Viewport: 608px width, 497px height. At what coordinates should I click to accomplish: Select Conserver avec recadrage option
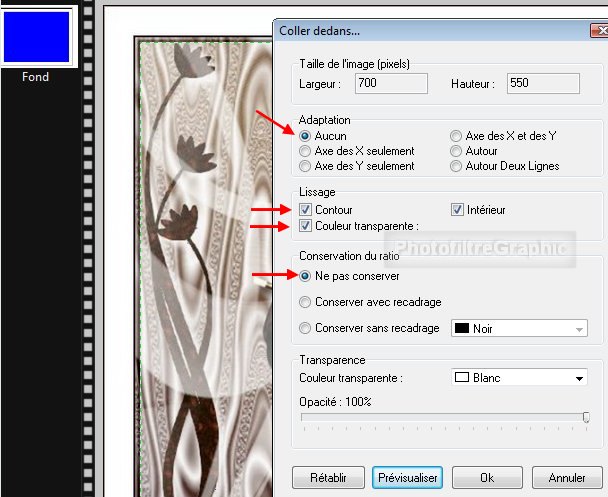pos(305,302)
